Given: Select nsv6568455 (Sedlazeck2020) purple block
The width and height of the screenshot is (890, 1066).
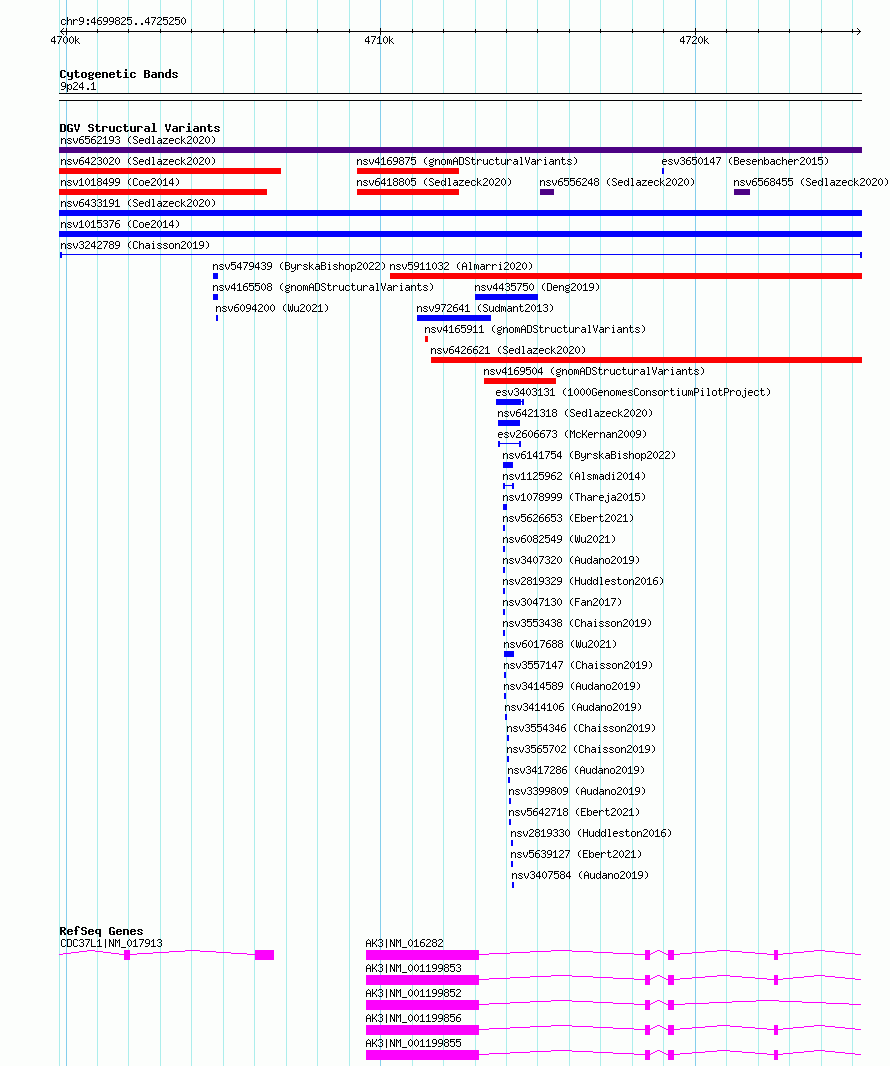Looking at the screenshot, I should pos(742,192).
